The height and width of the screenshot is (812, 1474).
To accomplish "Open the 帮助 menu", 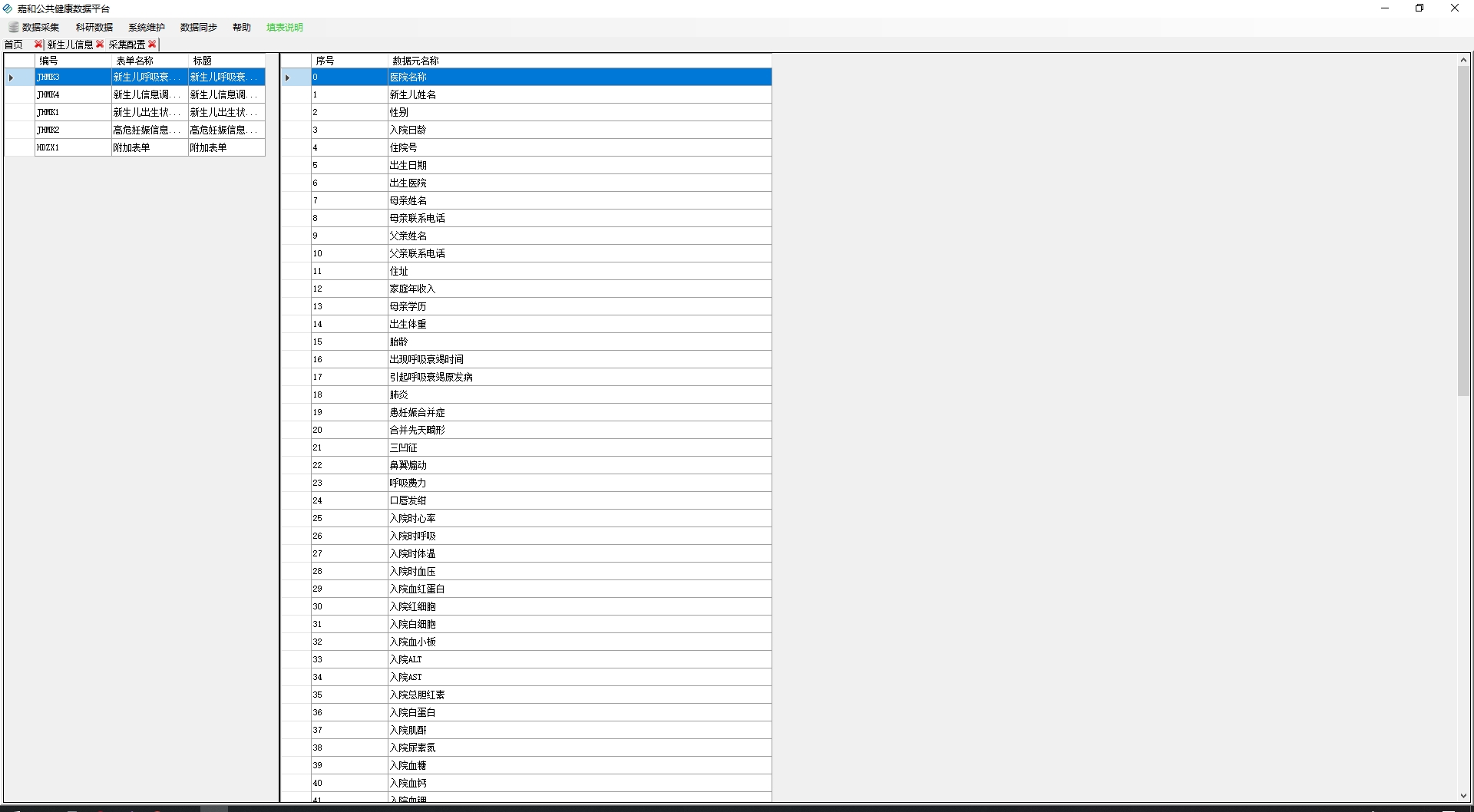I will (x=242, y=28).
